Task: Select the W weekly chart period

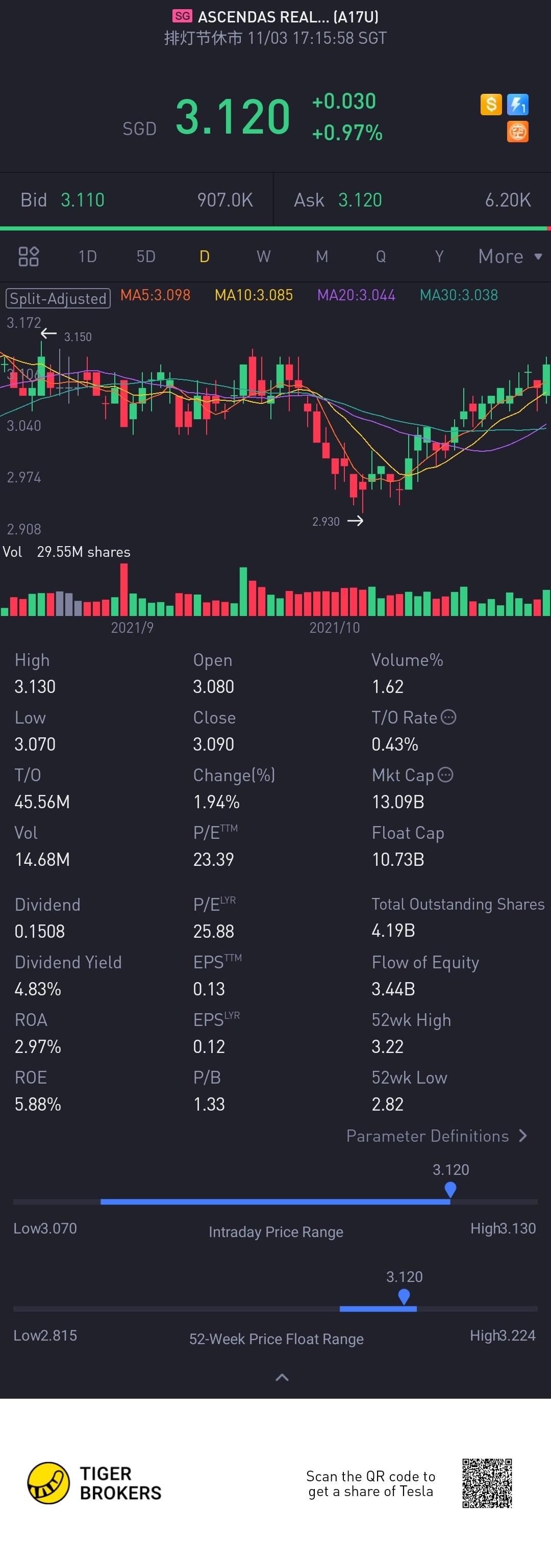Action: point(263,256)
